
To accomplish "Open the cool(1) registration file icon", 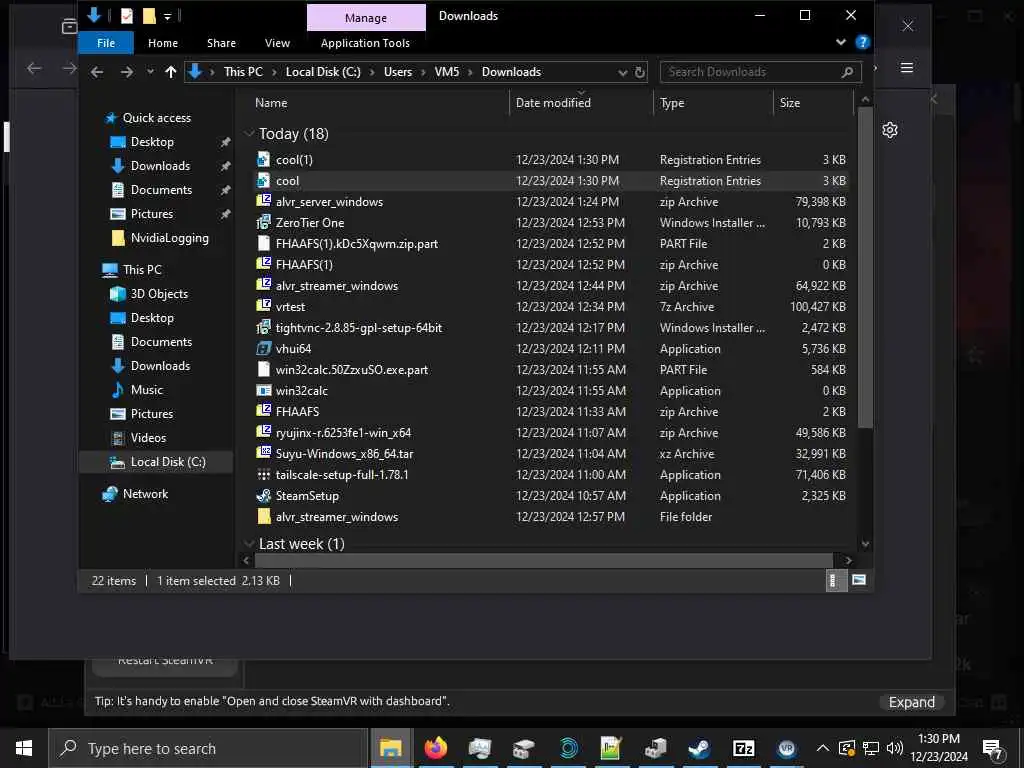I will (x=263, y=159).
